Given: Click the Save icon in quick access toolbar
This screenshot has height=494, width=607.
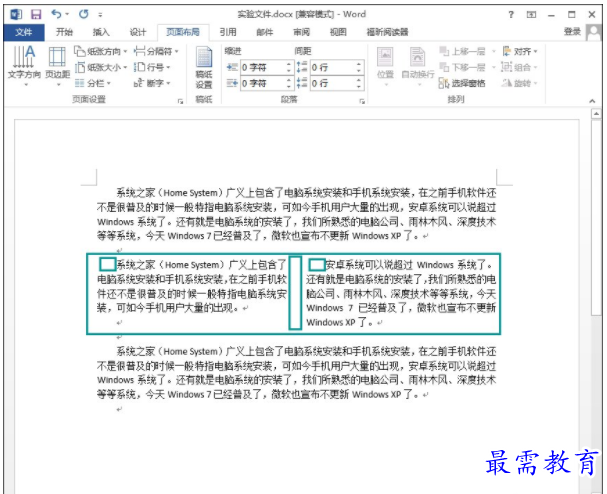Looking at the screenshot, I should [36, 14].
